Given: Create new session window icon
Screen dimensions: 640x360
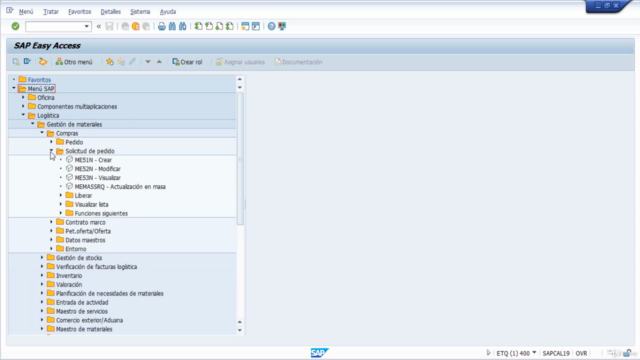Looking at the screenshot, I should click(x=245, y=27).
